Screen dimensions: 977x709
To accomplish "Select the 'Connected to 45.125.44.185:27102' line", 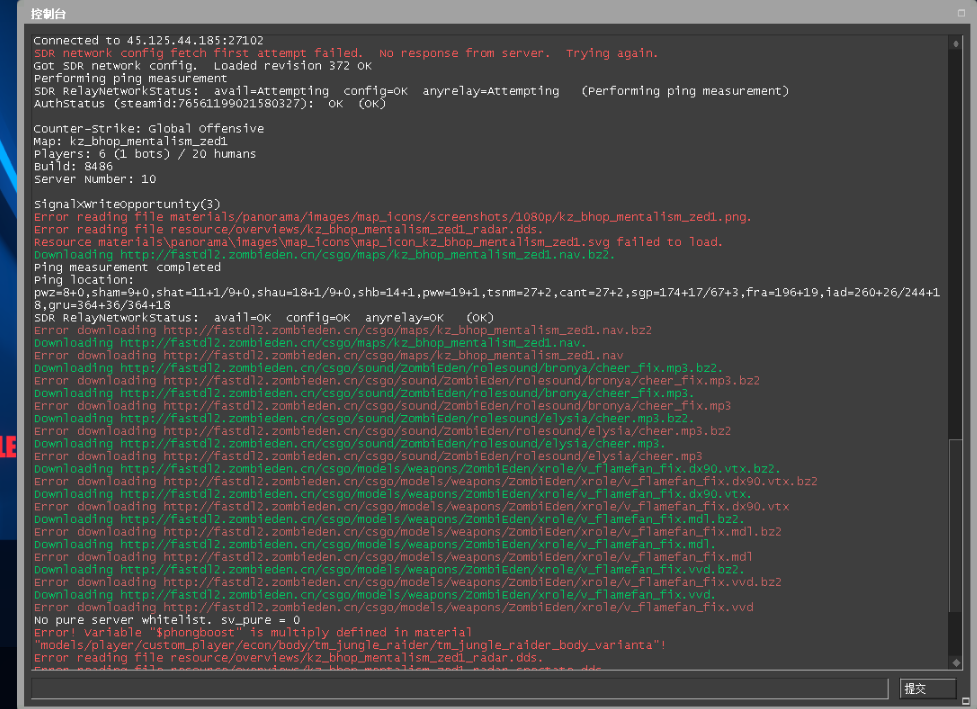I will 148,40.
